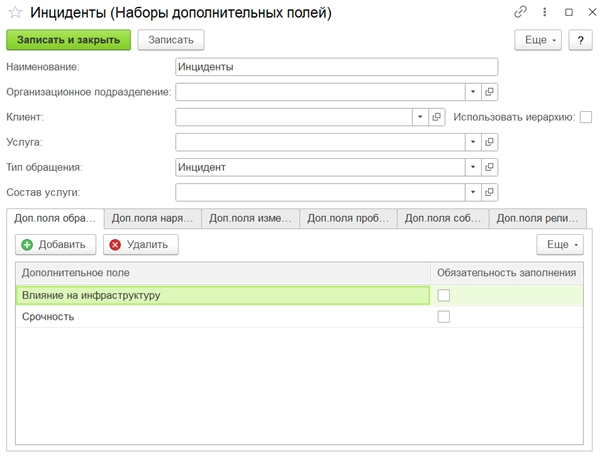The width and height of the screenshot is (602, 457).
Task: Open the Тип обращения record icon
Action: coord(490,167)
